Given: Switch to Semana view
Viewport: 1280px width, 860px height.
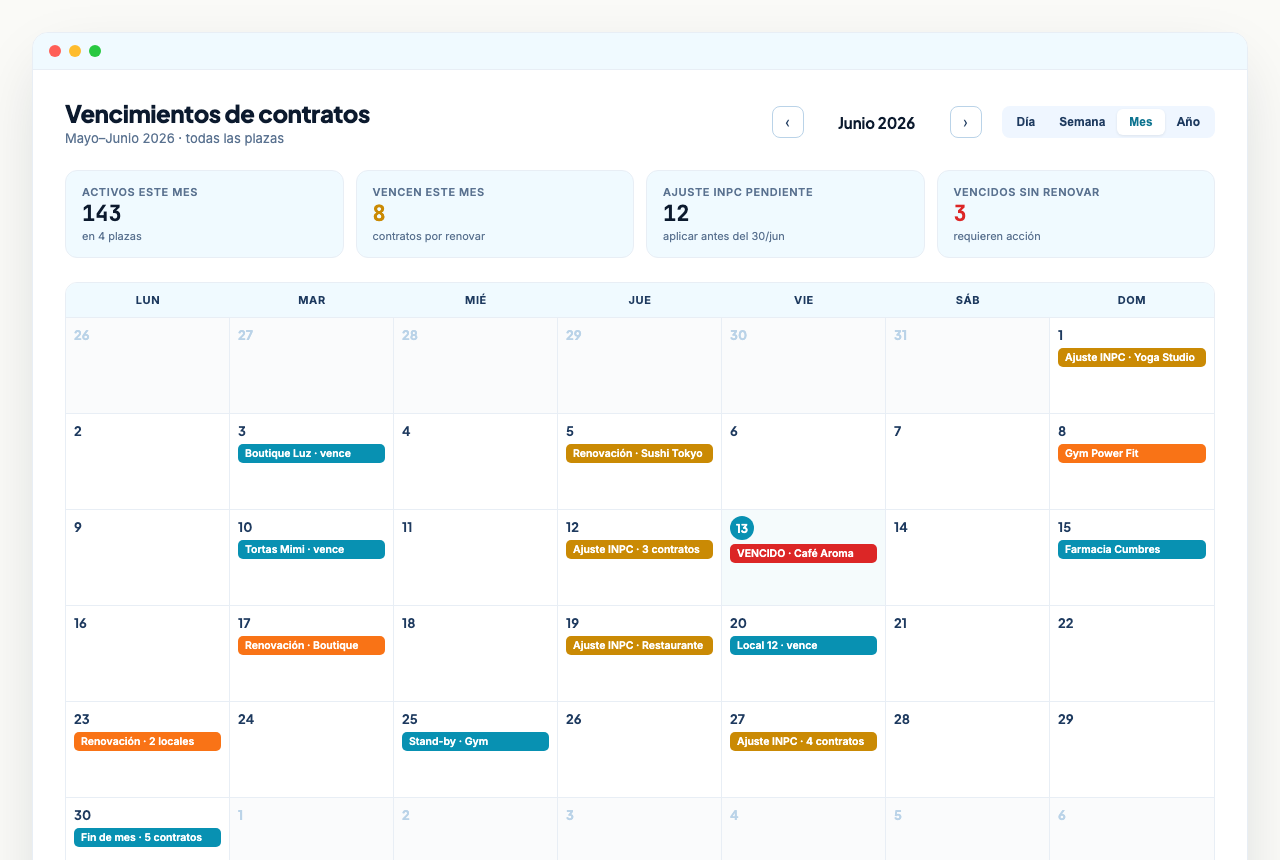Looking at the screenshot, I should 1082,122.
